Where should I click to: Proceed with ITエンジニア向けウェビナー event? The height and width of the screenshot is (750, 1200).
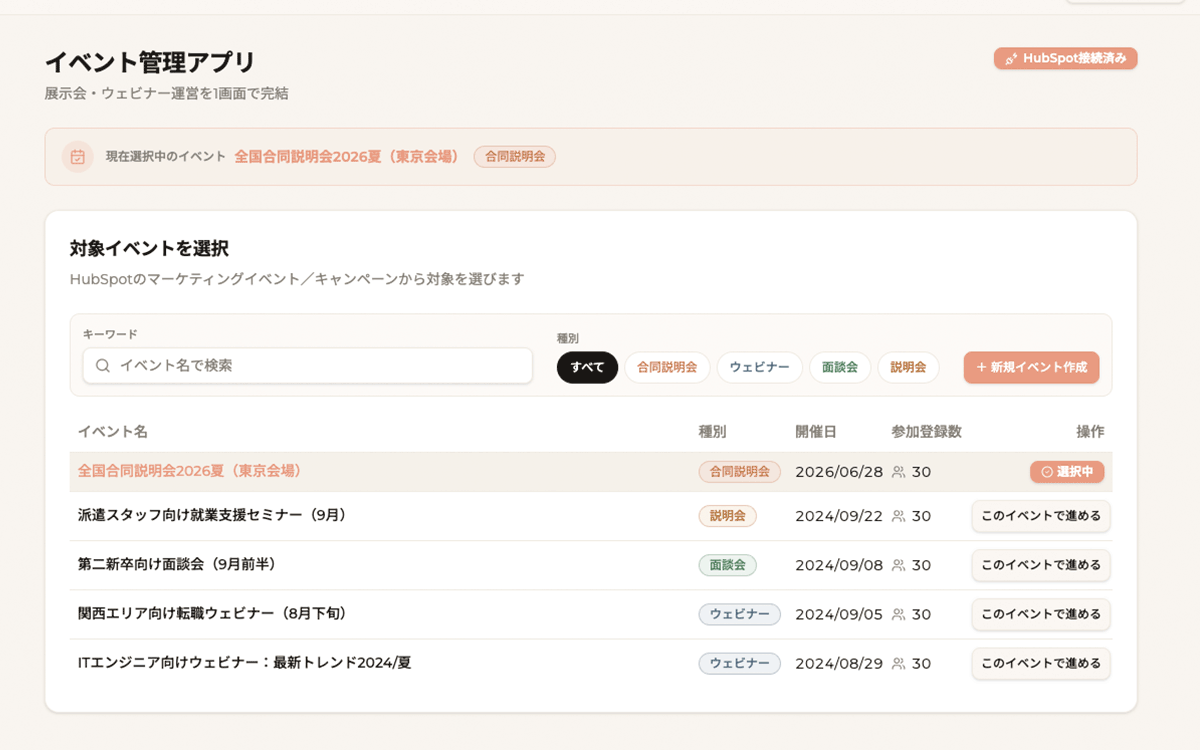[1041, 663]
